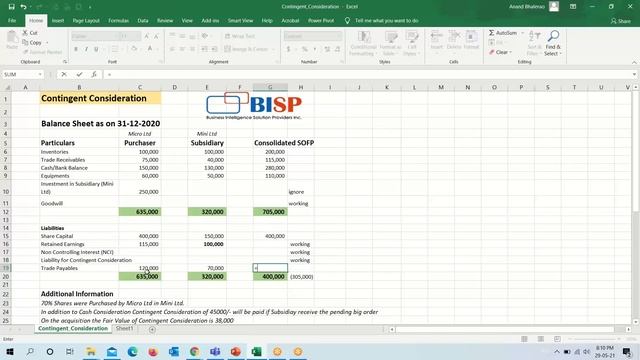Toggle Wrap Text
Screen dimensions: 640x360
[x=240, y=36]
